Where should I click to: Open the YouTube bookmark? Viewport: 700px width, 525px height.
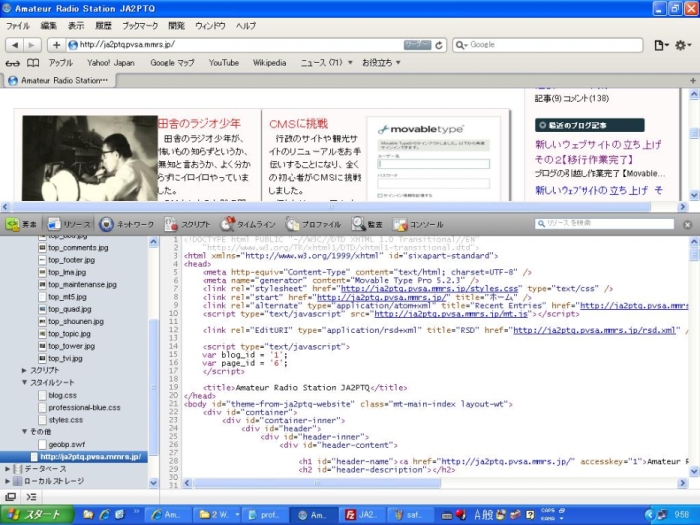tap(224, 63)
